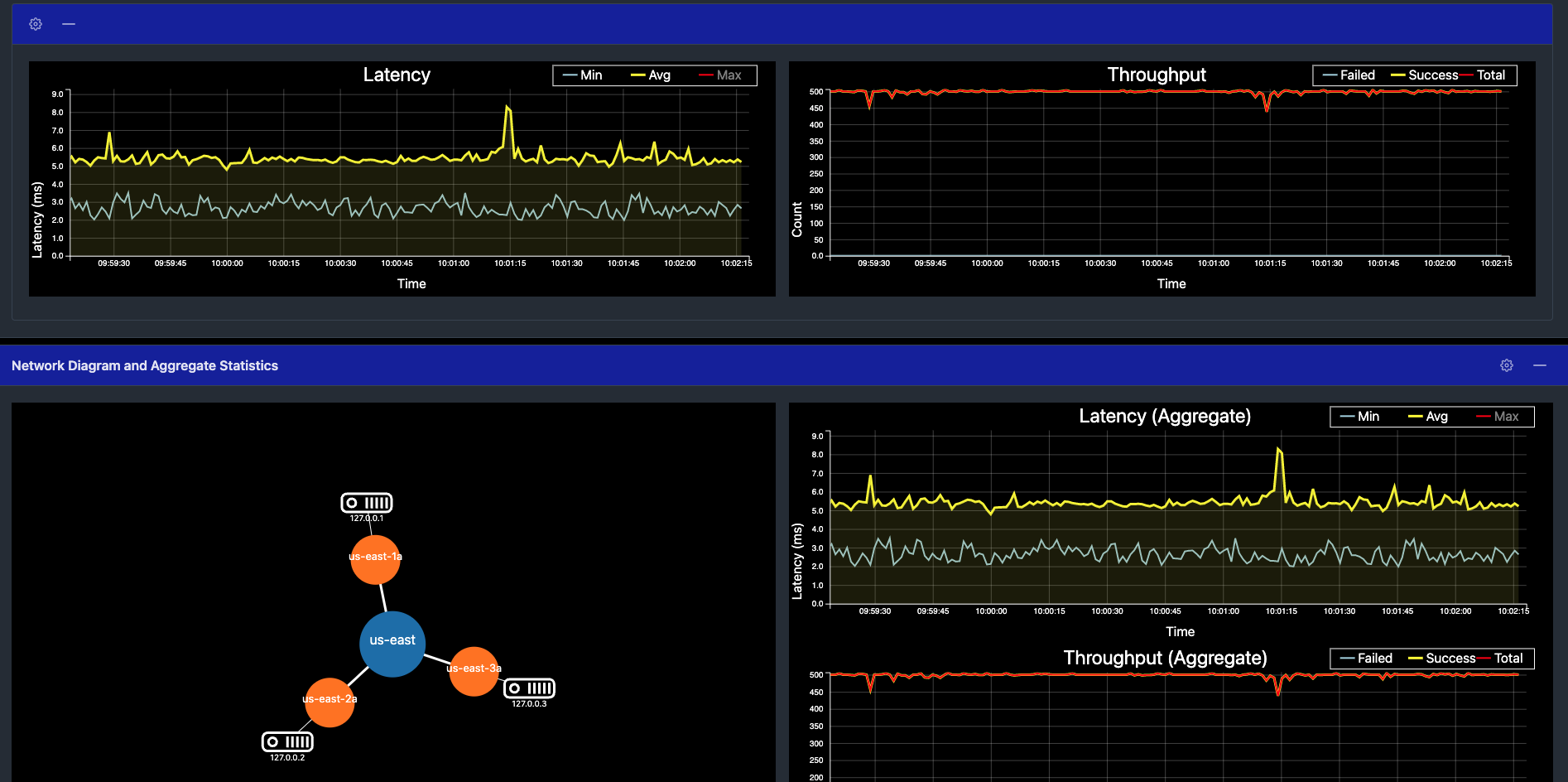Select the us-east-3a node

474,669
